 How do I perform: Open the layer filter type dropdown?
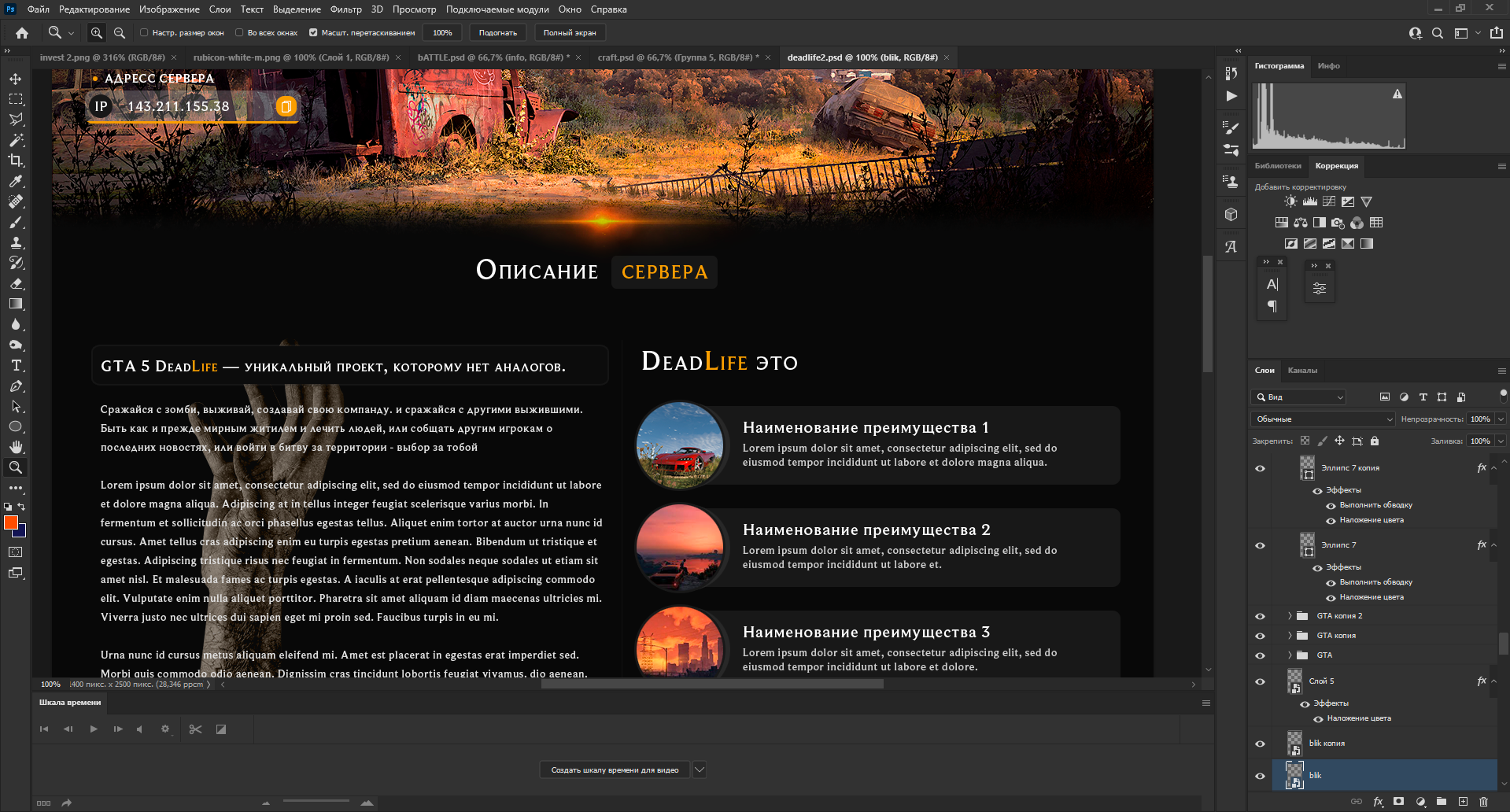tap(1298, 397)
